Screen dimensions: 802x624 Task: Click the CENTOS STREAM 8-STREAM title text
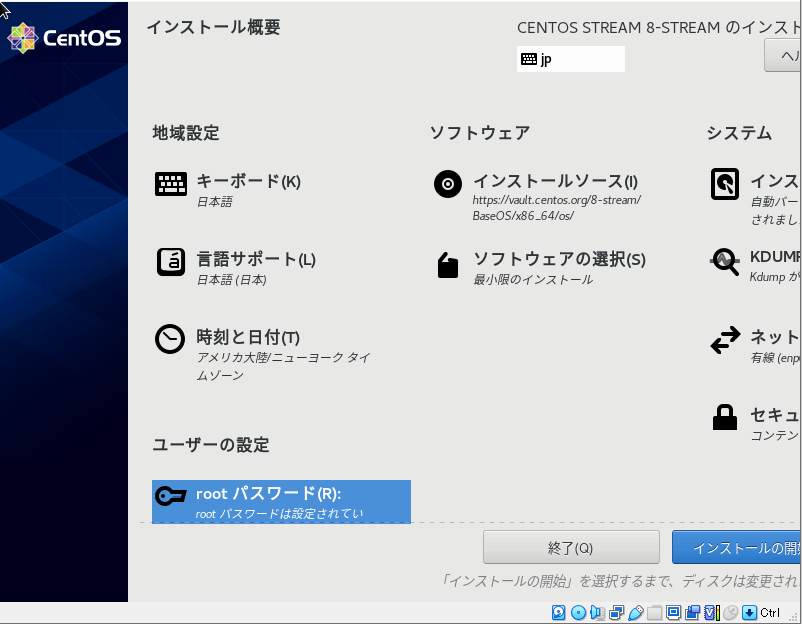pyautogui.click(x=659, y=27)
